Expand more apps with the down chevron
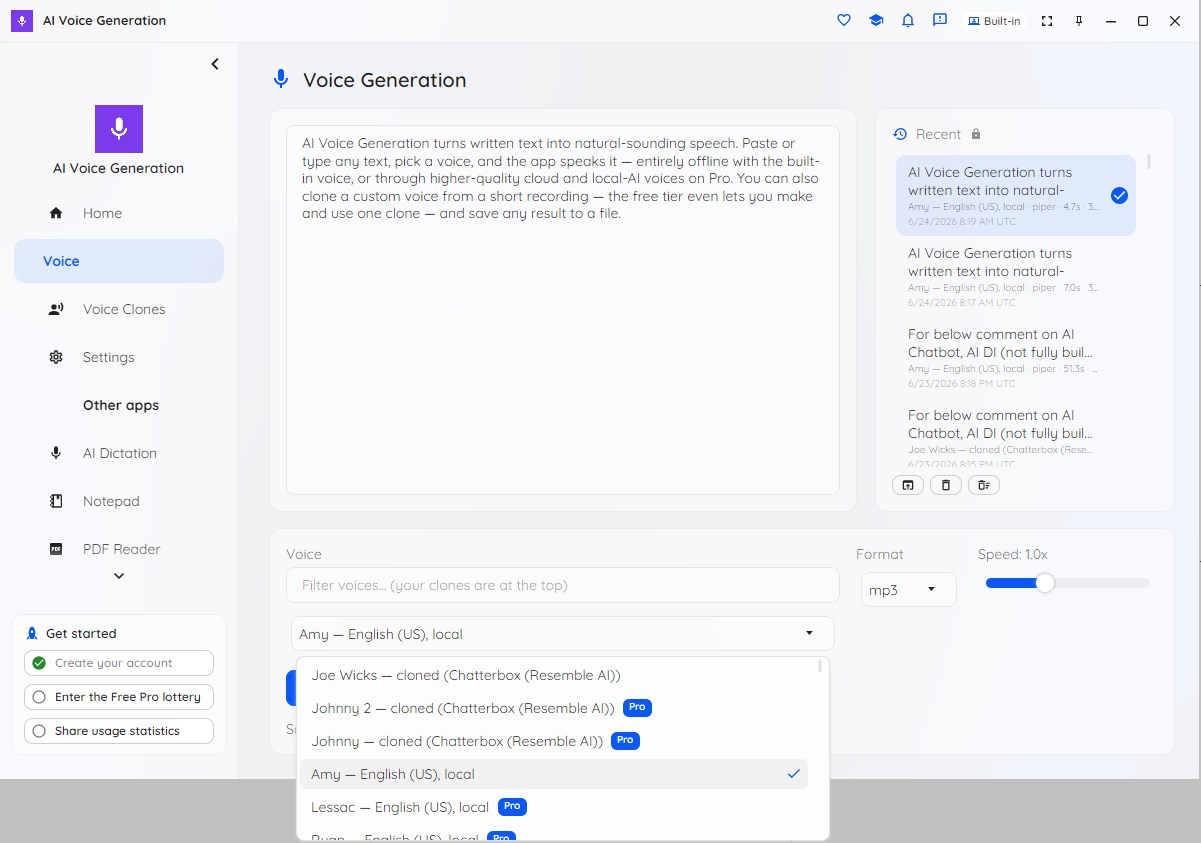Viewport: 1201px width, 843px height. [x=119, y=576]
